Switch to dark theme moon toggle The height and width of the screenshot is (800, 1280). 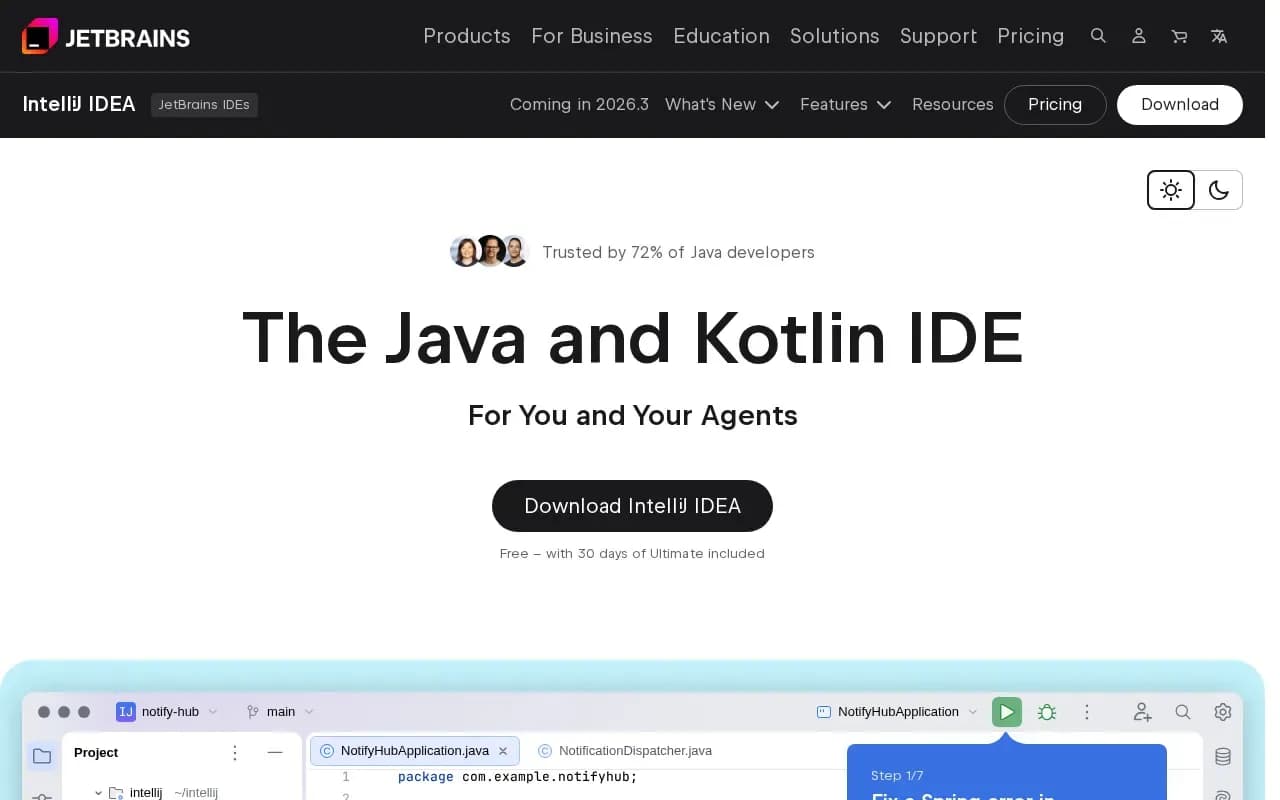(x=1219, y=190)
